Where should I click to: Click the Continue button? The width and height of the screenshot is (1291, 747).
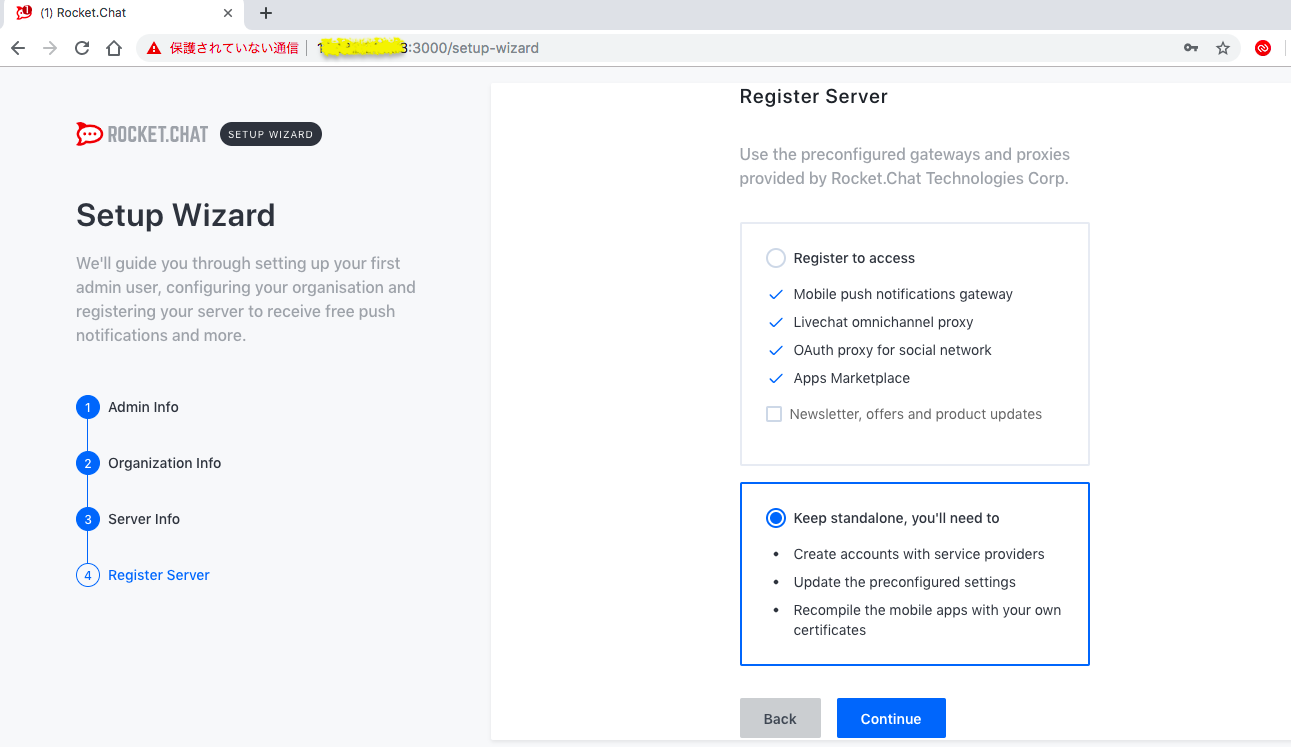890,718
